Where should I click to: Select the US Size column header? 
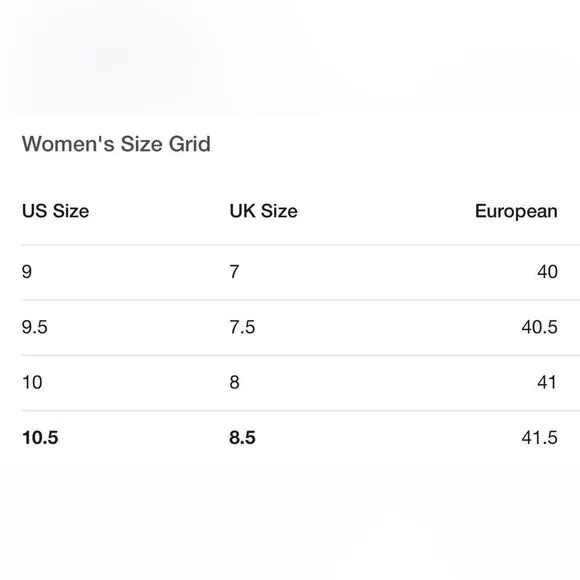[x=55, y=211]
